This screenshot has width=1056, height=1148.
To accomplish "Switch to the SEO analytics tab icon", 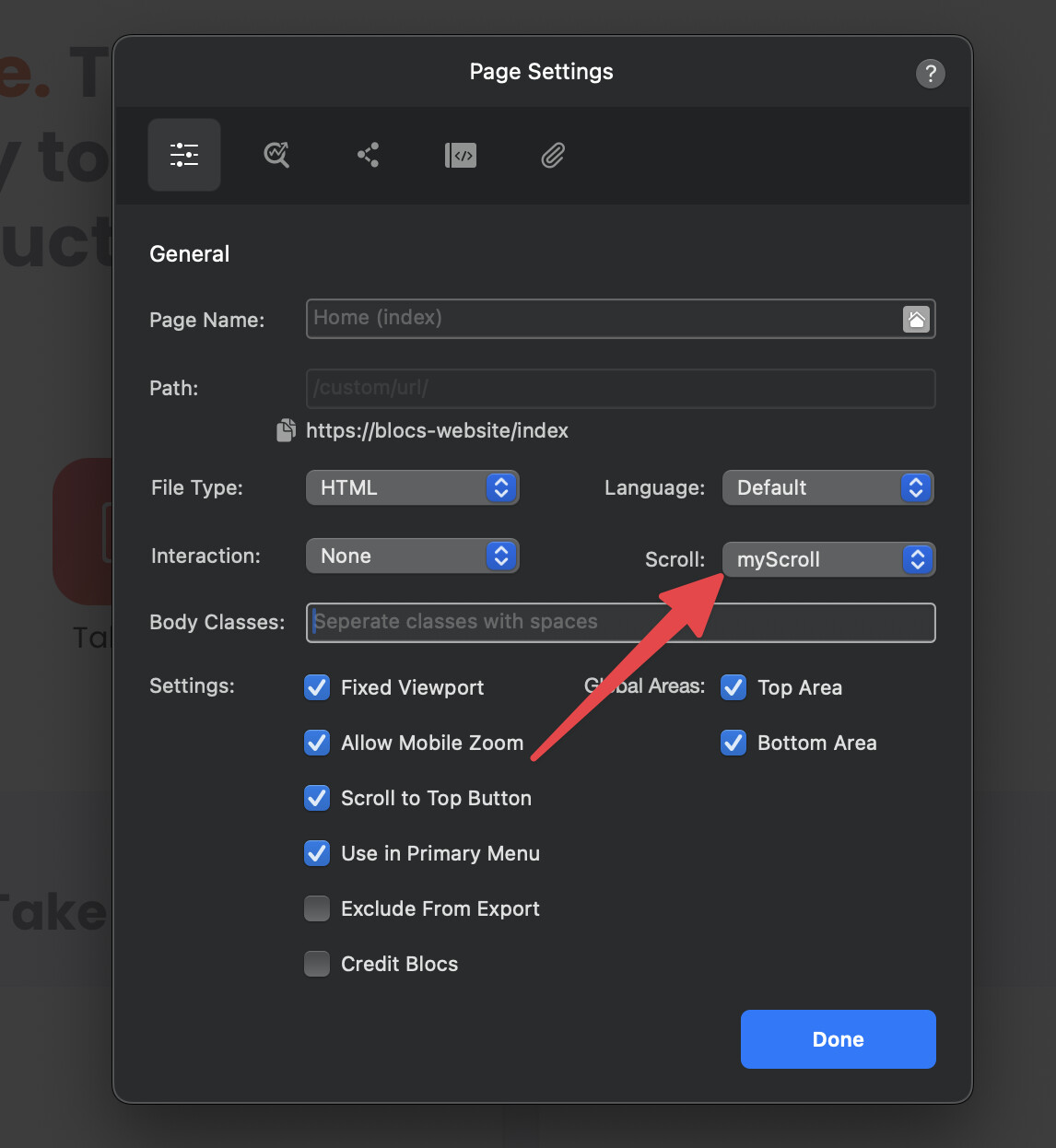I will 276,155.
